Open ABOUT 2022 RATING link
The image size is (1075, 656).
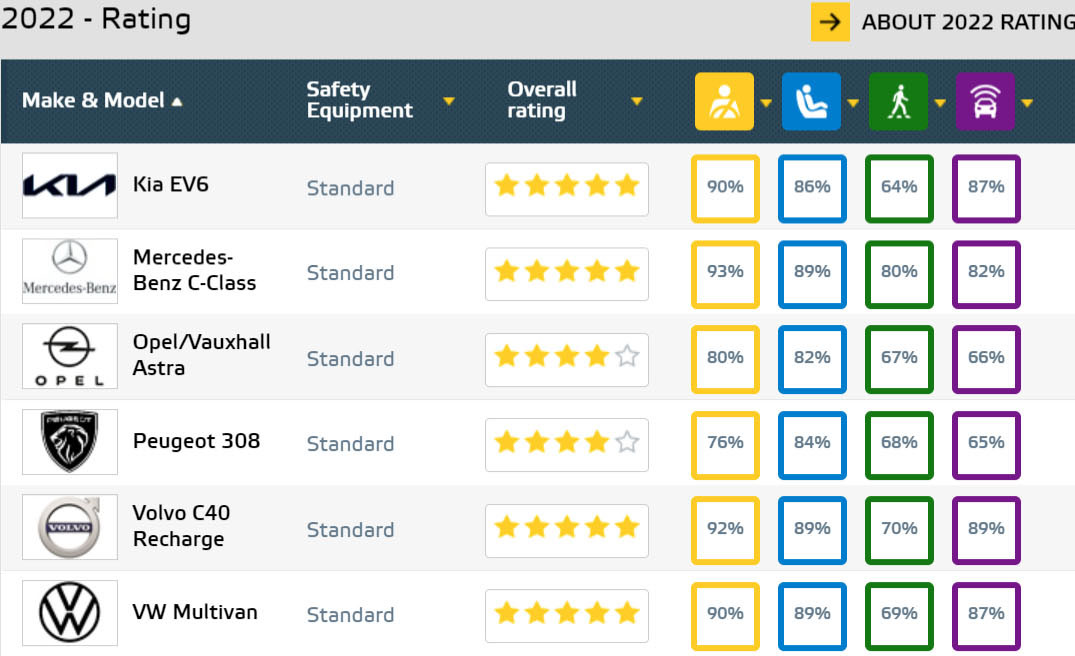coord(966,22)
